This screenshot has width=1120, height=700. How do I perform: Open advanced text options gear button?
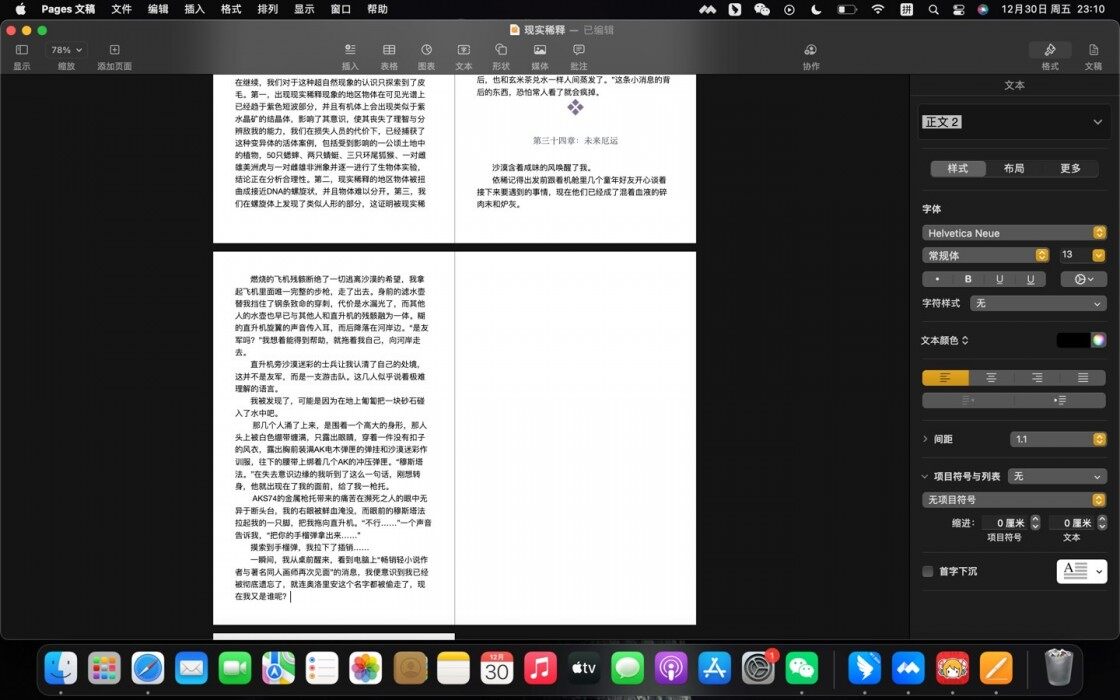point(1084,279)
